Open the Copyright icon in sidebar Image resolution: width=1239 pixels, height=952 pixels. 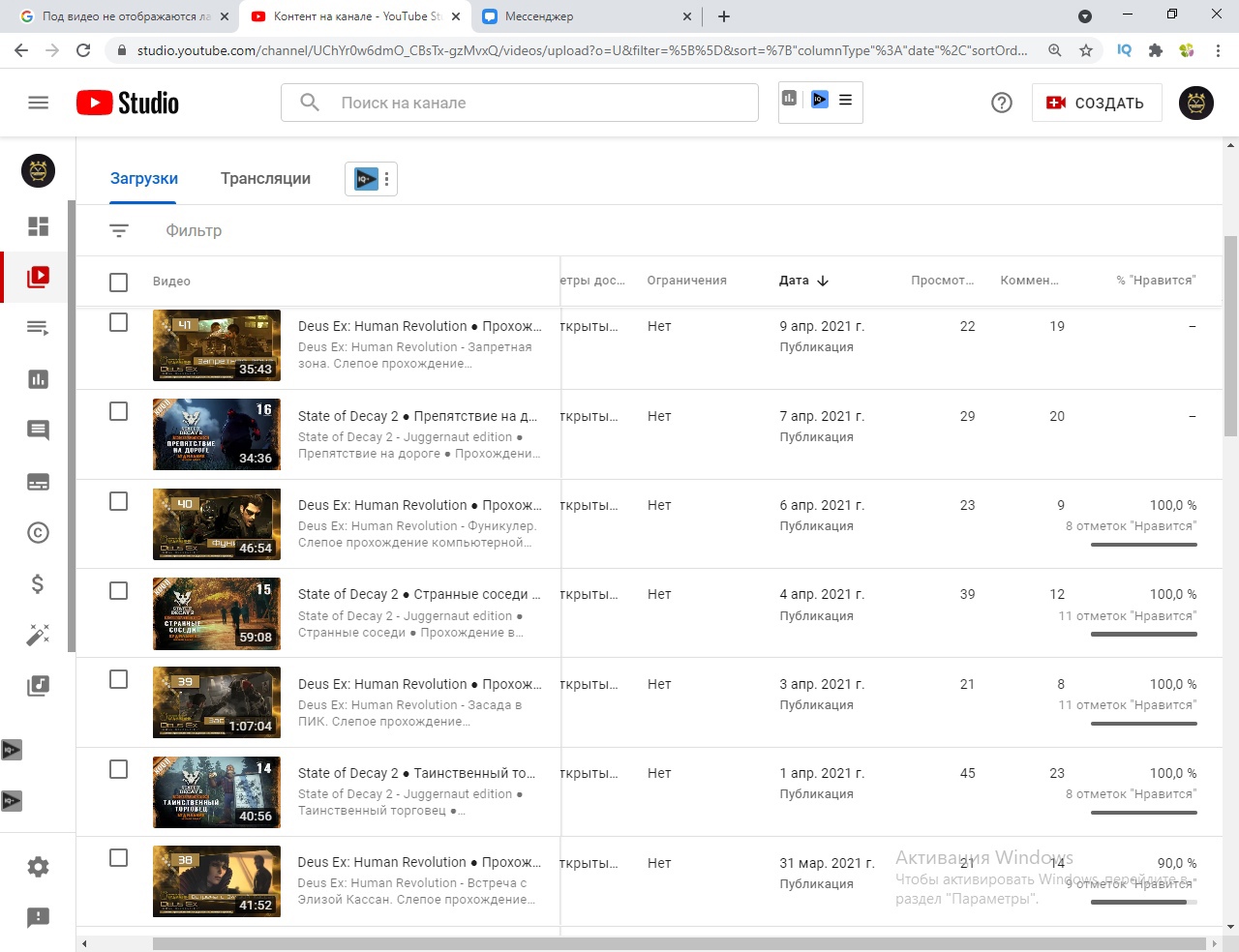pos(39,533)
